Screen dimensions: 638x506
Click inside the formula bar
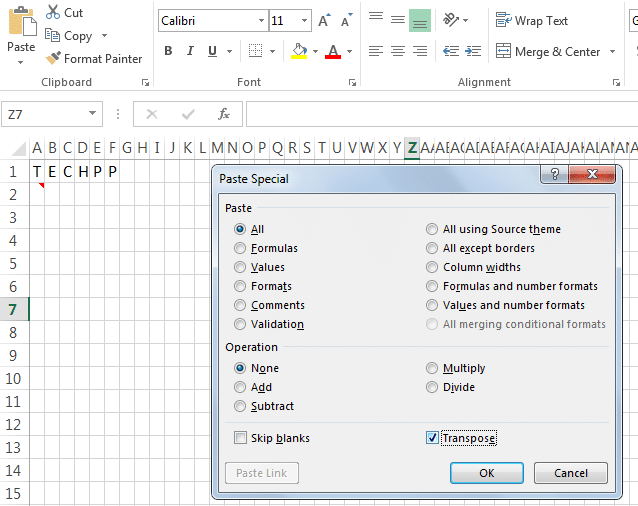pyautogui.click(x=442, y=114)
